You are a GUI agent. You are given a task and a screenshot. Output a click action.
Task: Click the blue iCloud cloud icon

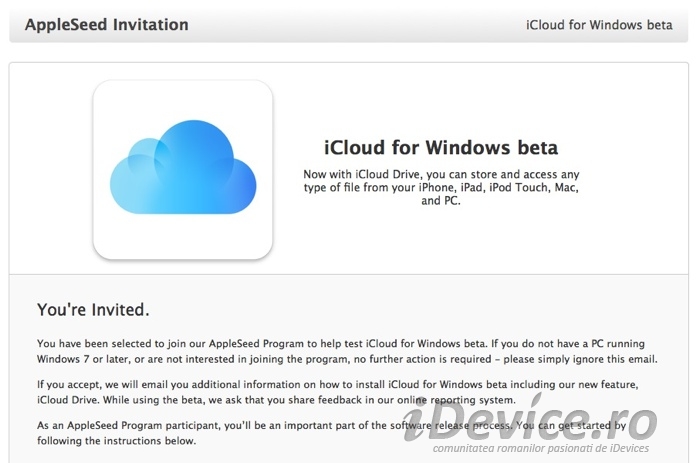[x=183, y=167]
